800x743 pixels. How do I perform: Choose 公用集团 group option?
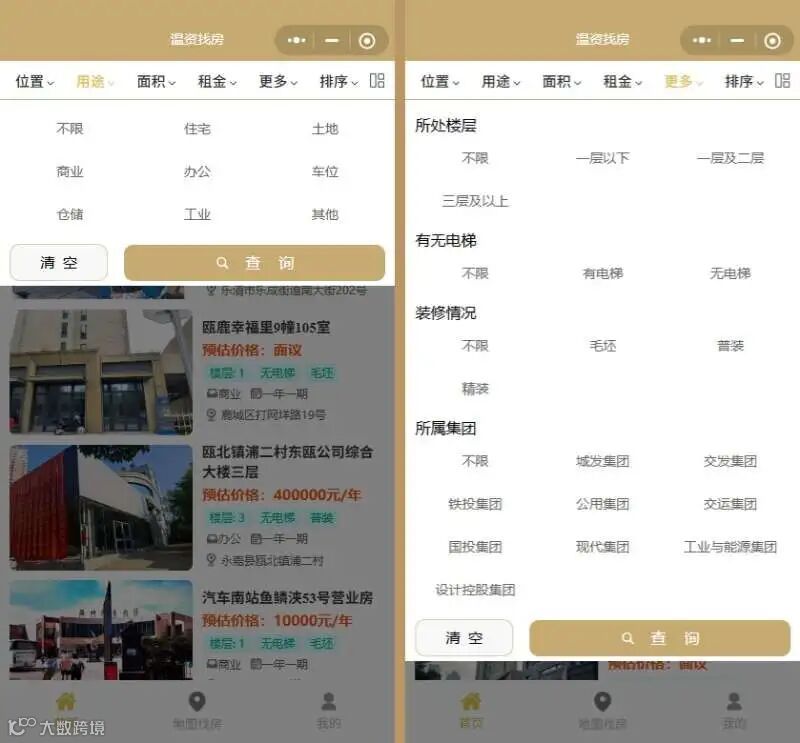(603, 504)
